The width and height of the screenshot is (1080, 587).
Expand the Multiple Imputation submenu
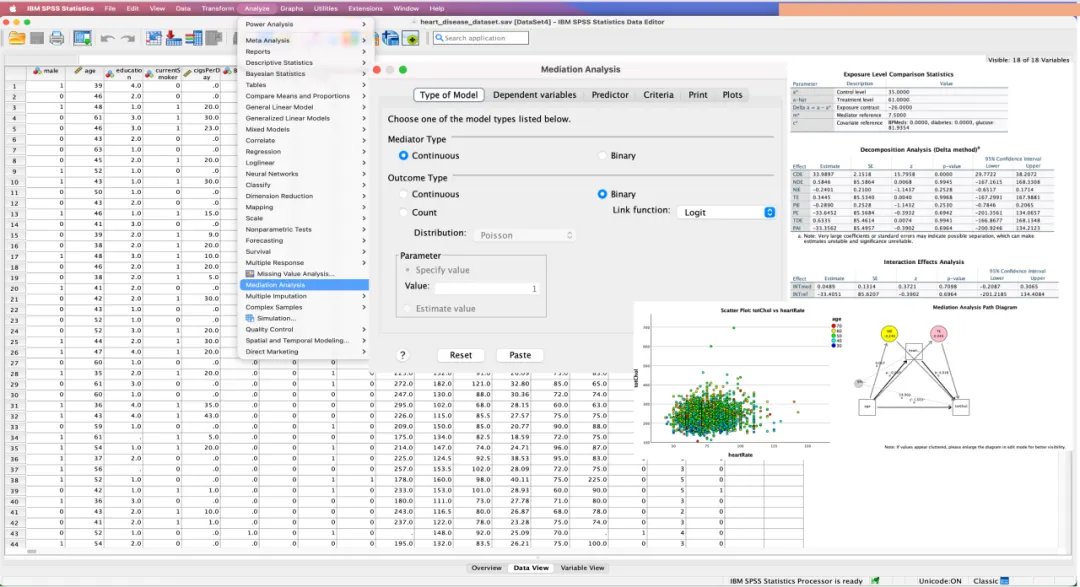tap(304, 296)
